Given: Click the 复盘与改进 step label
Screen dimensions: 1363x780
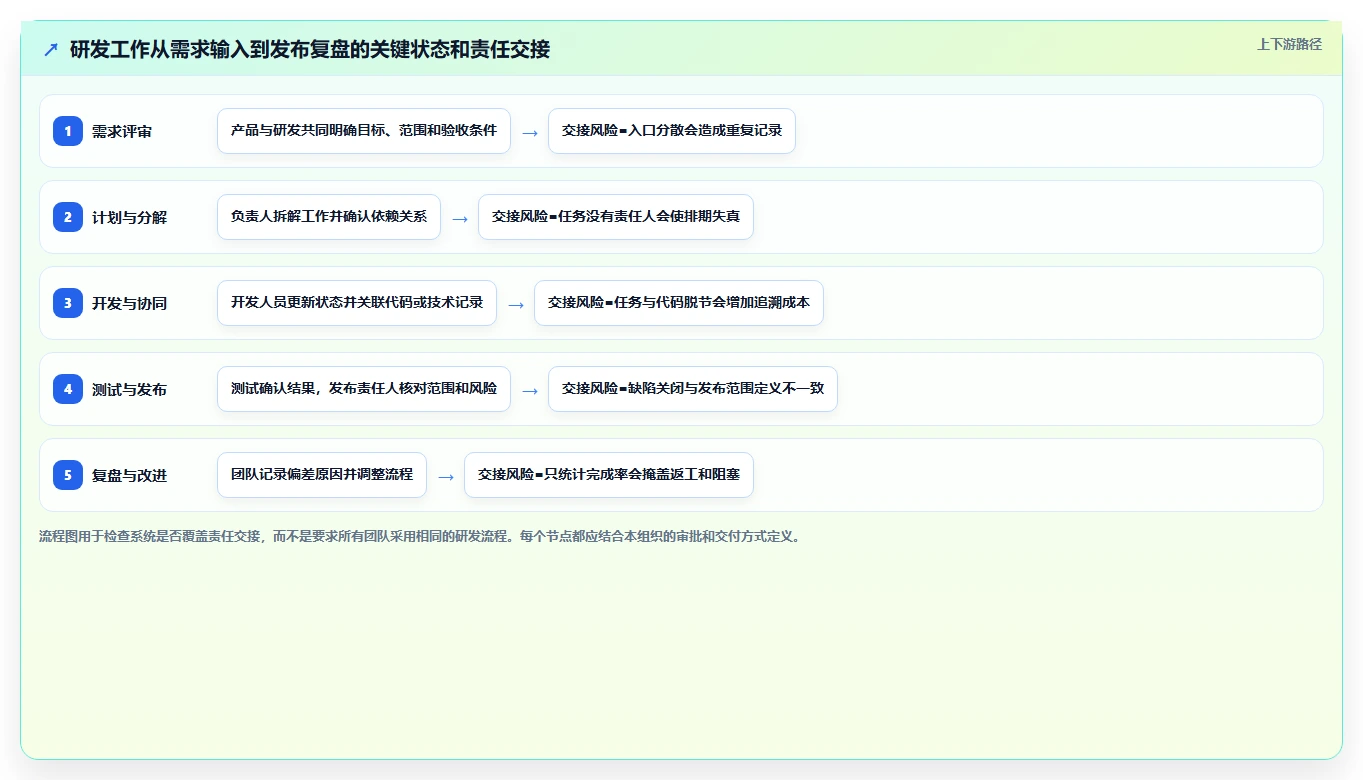Looking at the screenshot, I should (129, 475).
